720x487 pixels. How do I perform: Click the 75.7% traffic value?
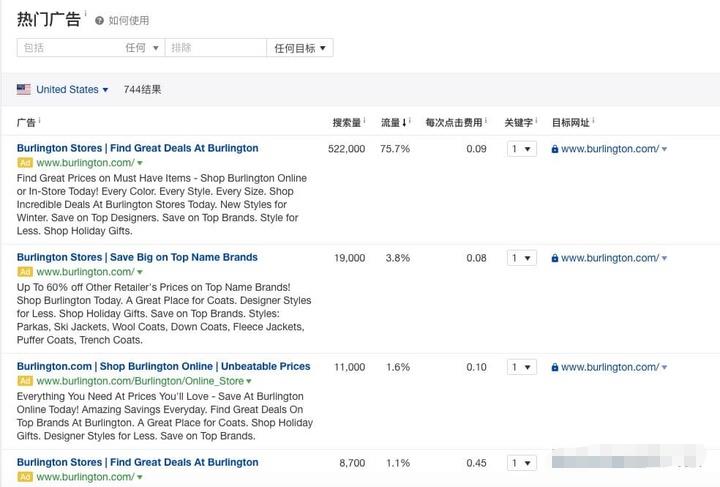pos(395,149)
